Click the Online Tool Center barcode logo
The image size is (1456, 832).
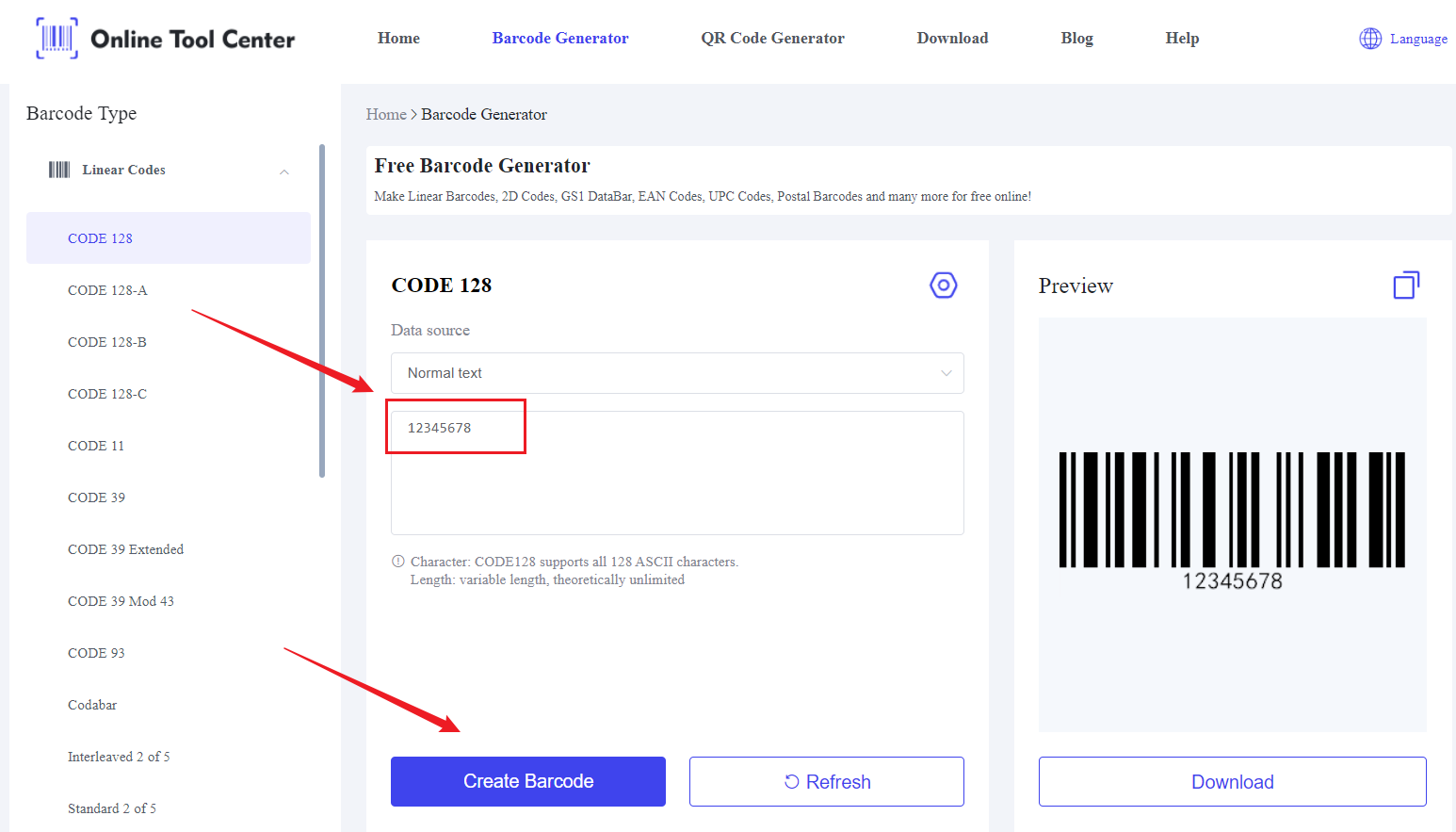pyautogui.click(x=57, y=39)
